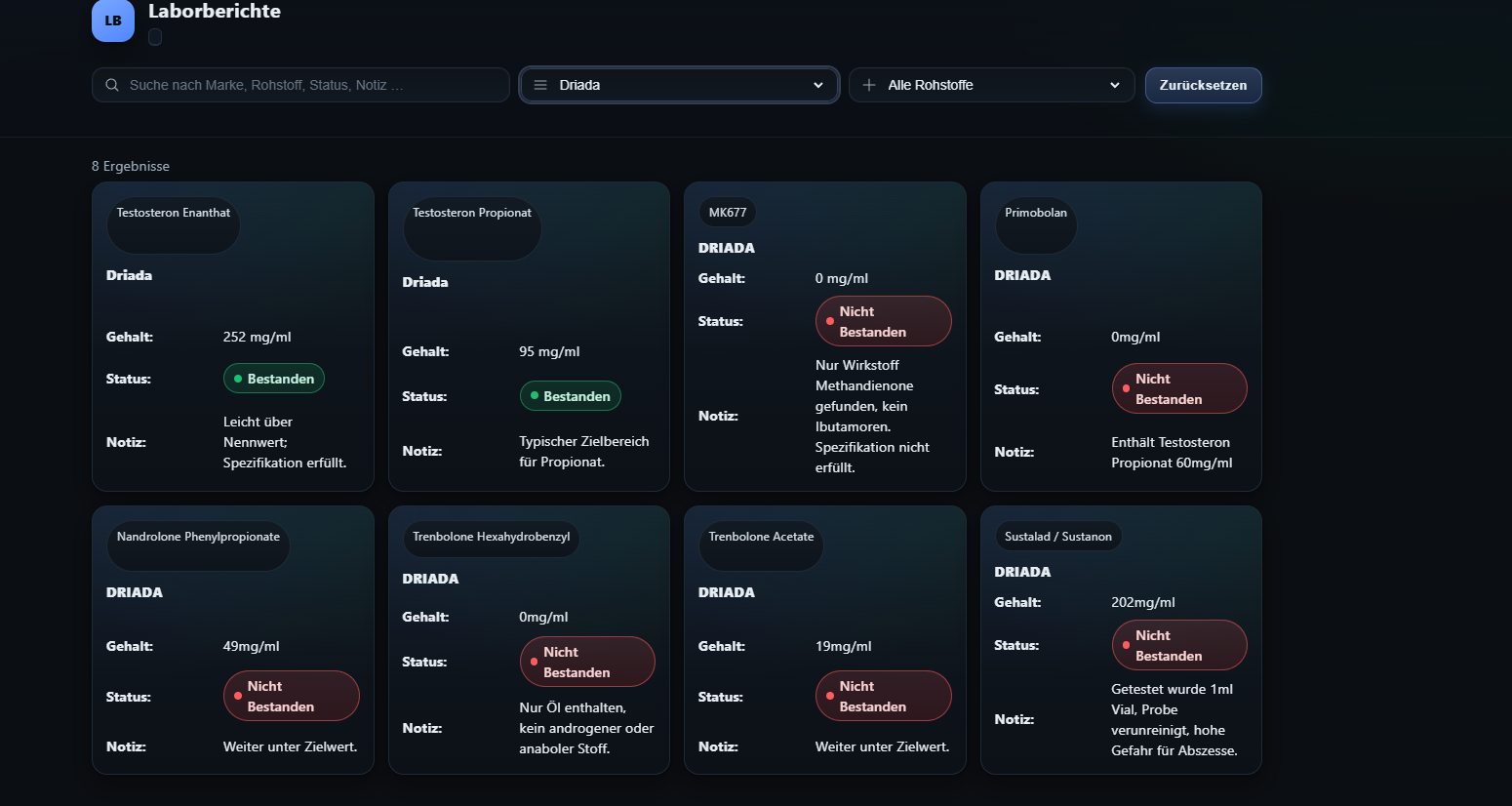Click the Trenbolone Acetate tag

pyautogui.click(x=761, y=537)
